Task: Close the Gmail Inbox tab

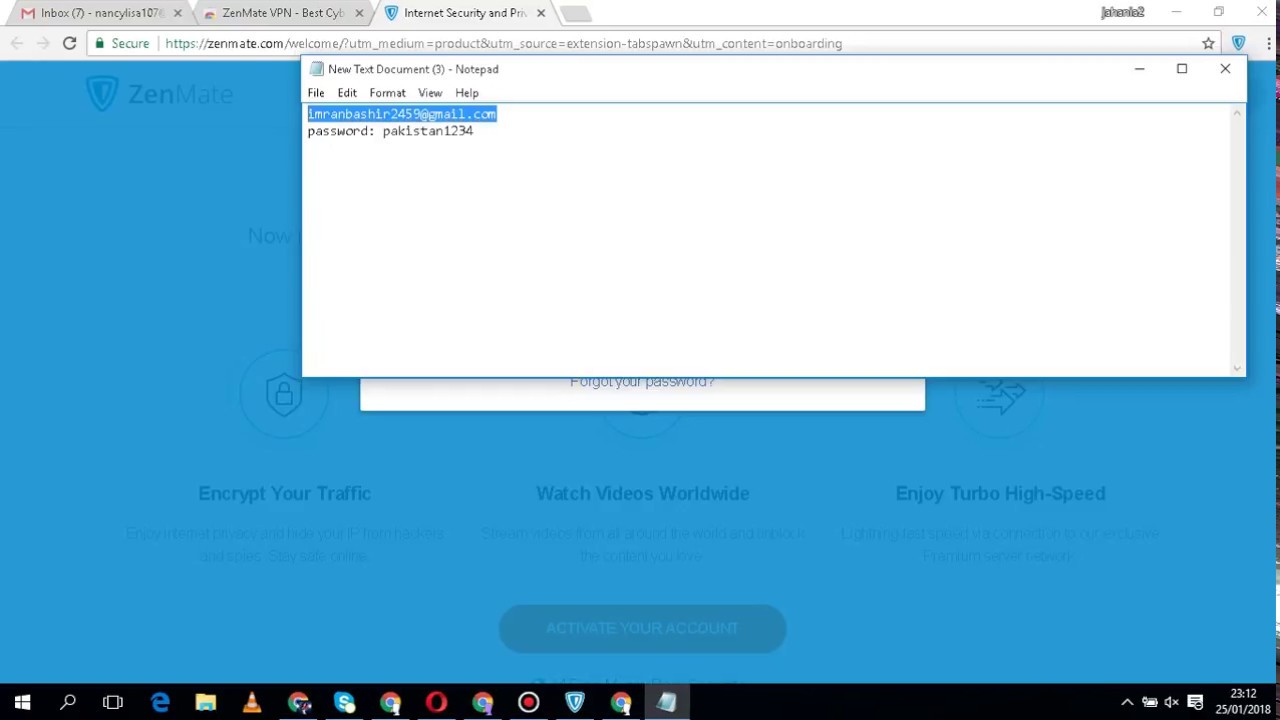Action: point(177,13)
